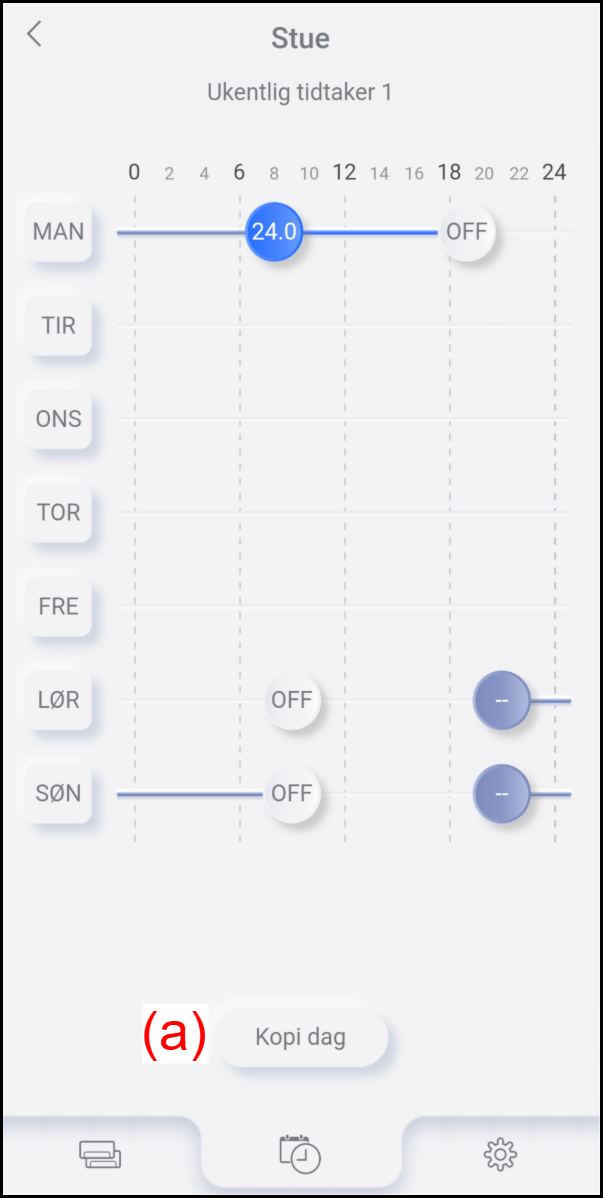Select the ONS day button
Screen dimensions: 603x1200
pyautogui.click(x=59, y=419)
